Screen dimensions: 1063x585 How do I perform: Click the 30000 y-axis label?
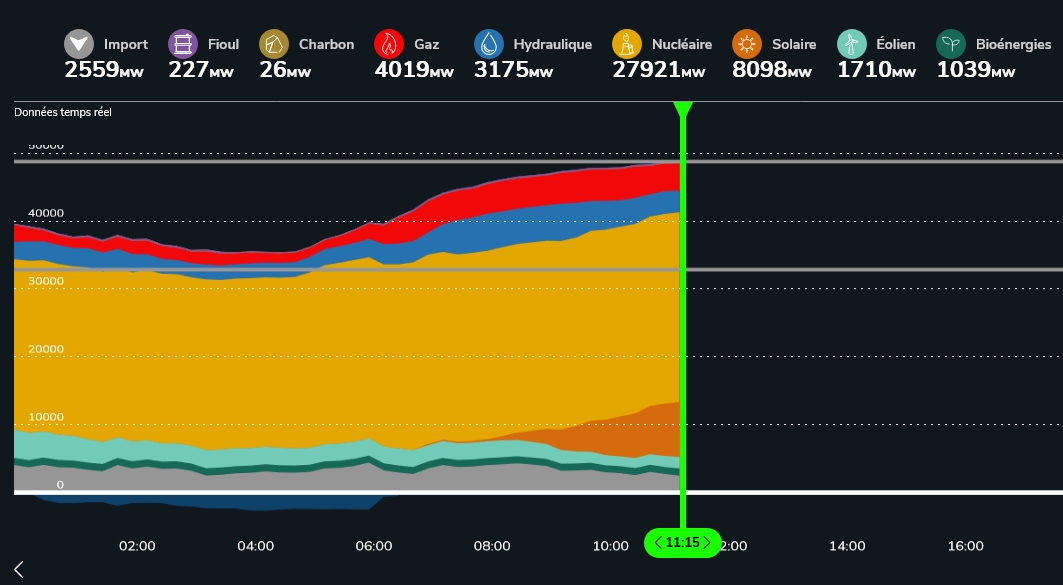(x=46, y=281)
